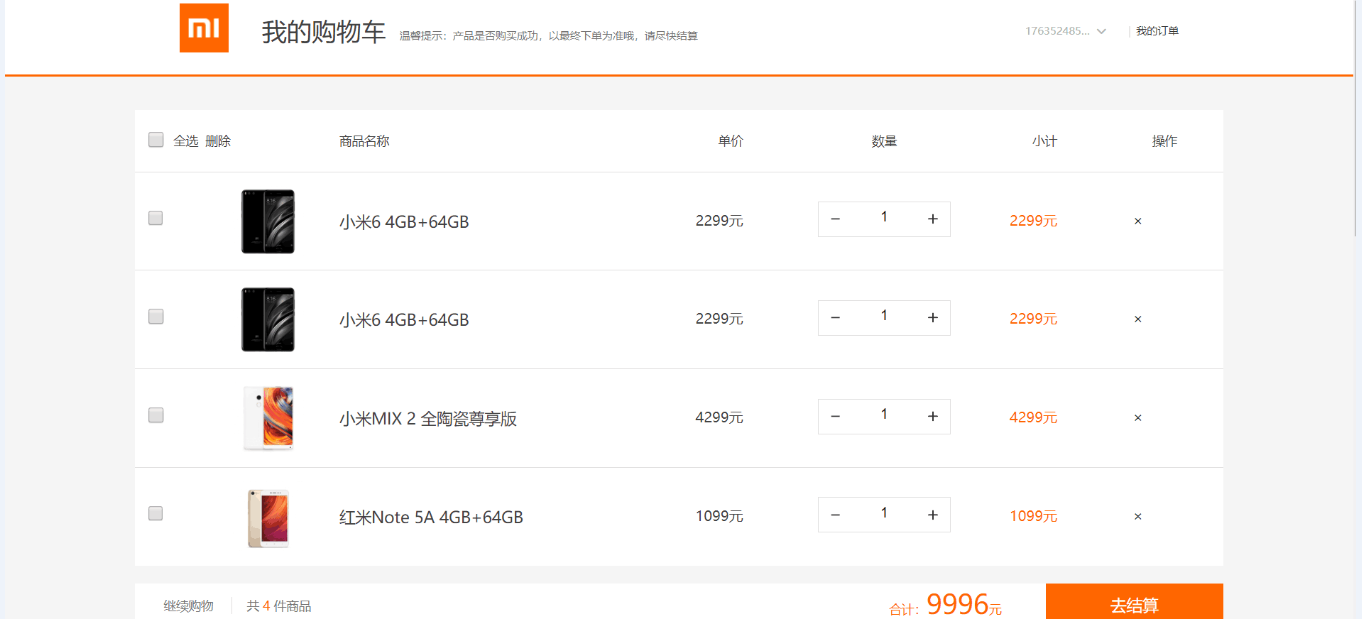Remove 小米MIX 2 item with × icon
Screen dimensions: 1362x619
(1138, 418)
